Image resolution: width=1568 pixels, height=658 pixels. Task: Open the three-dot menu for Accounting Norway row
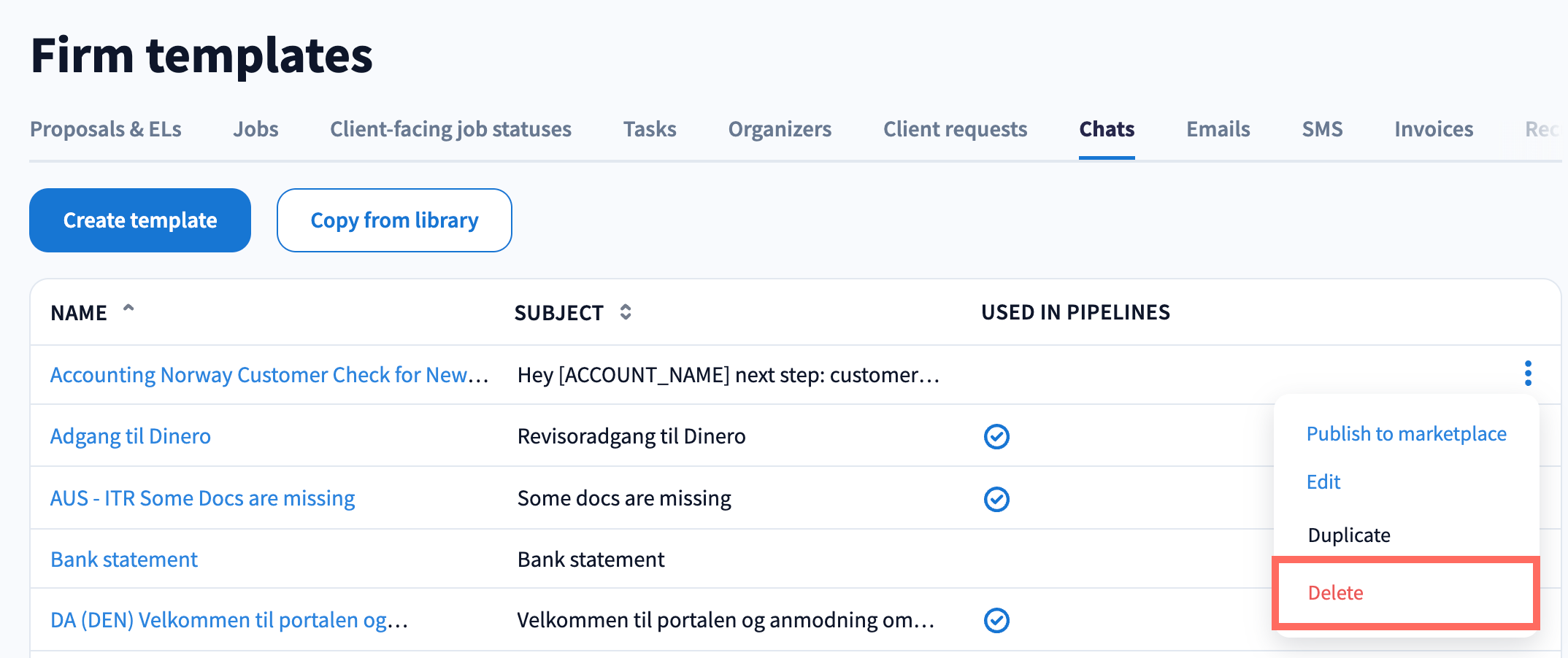pyautogui.click(x=1527, y=373)
